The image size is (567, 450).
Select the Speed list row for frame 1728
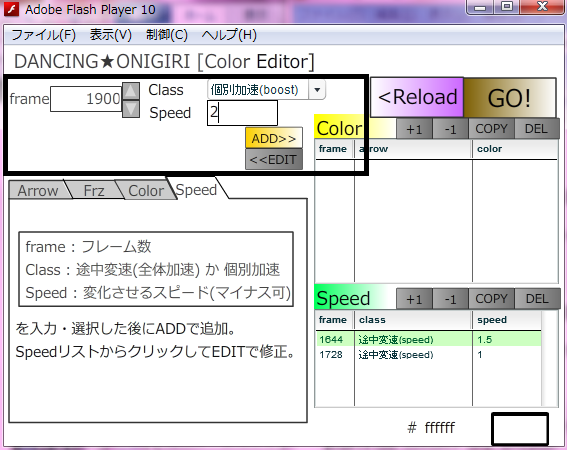tap(429, 355)
